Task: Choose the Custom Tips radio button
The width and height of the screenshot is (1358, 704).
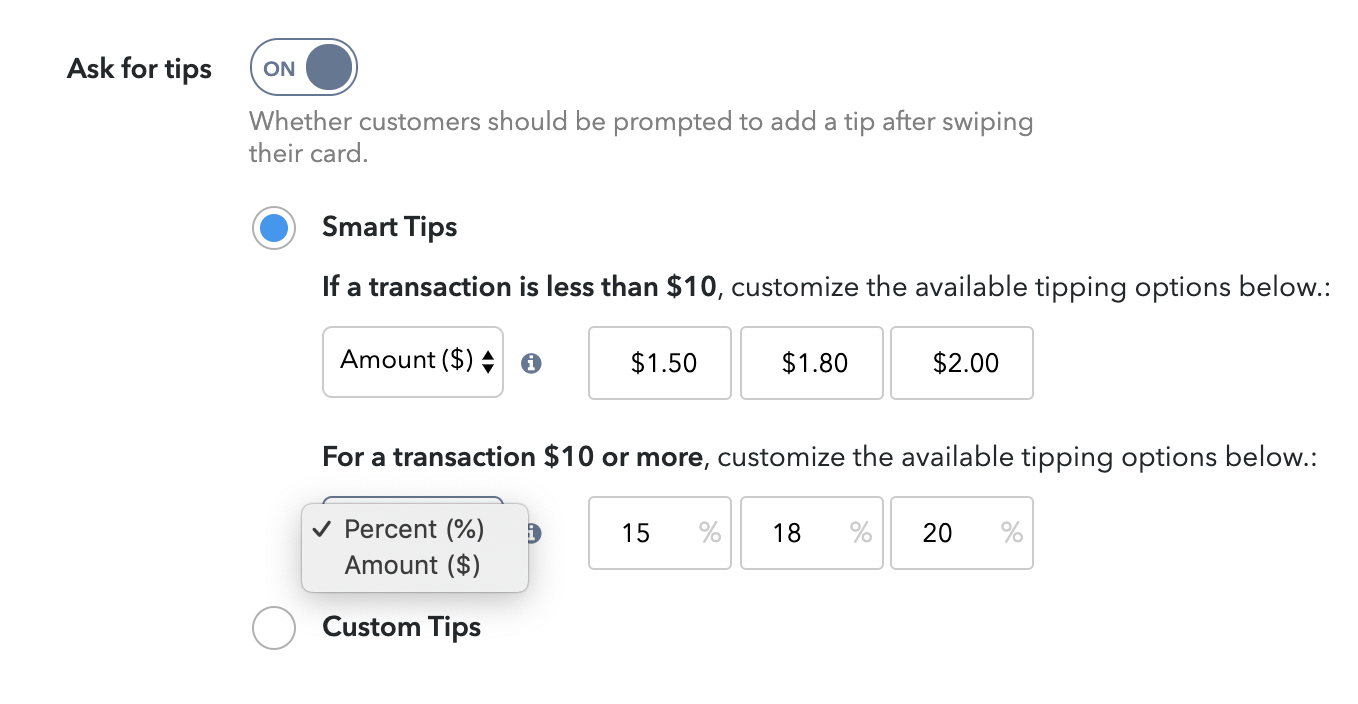Action: (273, 628)
